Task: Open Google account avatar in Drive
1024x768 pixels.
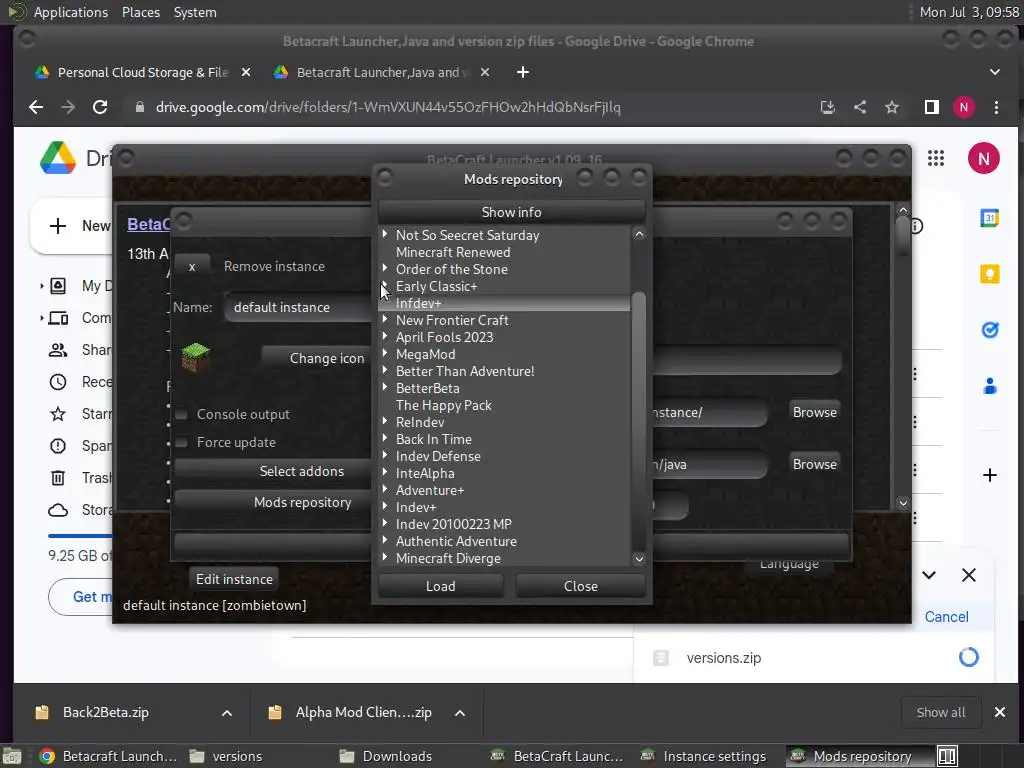Action: point(984,158)
